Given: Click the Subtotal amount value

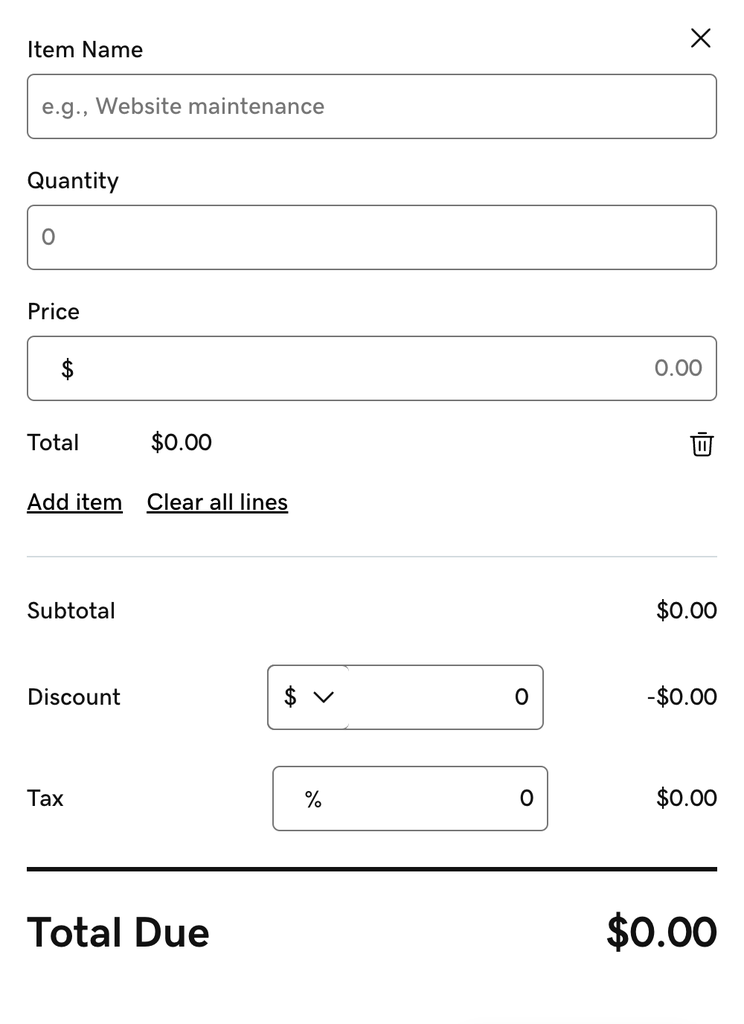Looking at the screenshot, I should pos(686,610).
